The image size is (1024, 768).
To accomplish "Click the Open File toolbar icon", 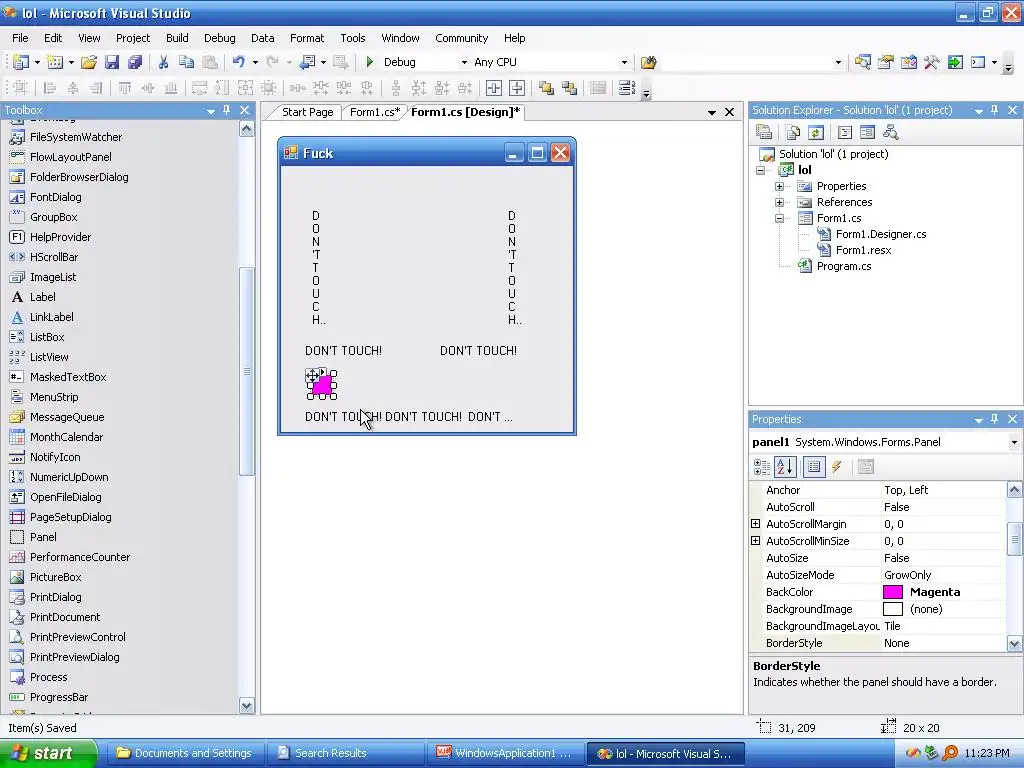I will pyautogui.click(x=89, y=62).
